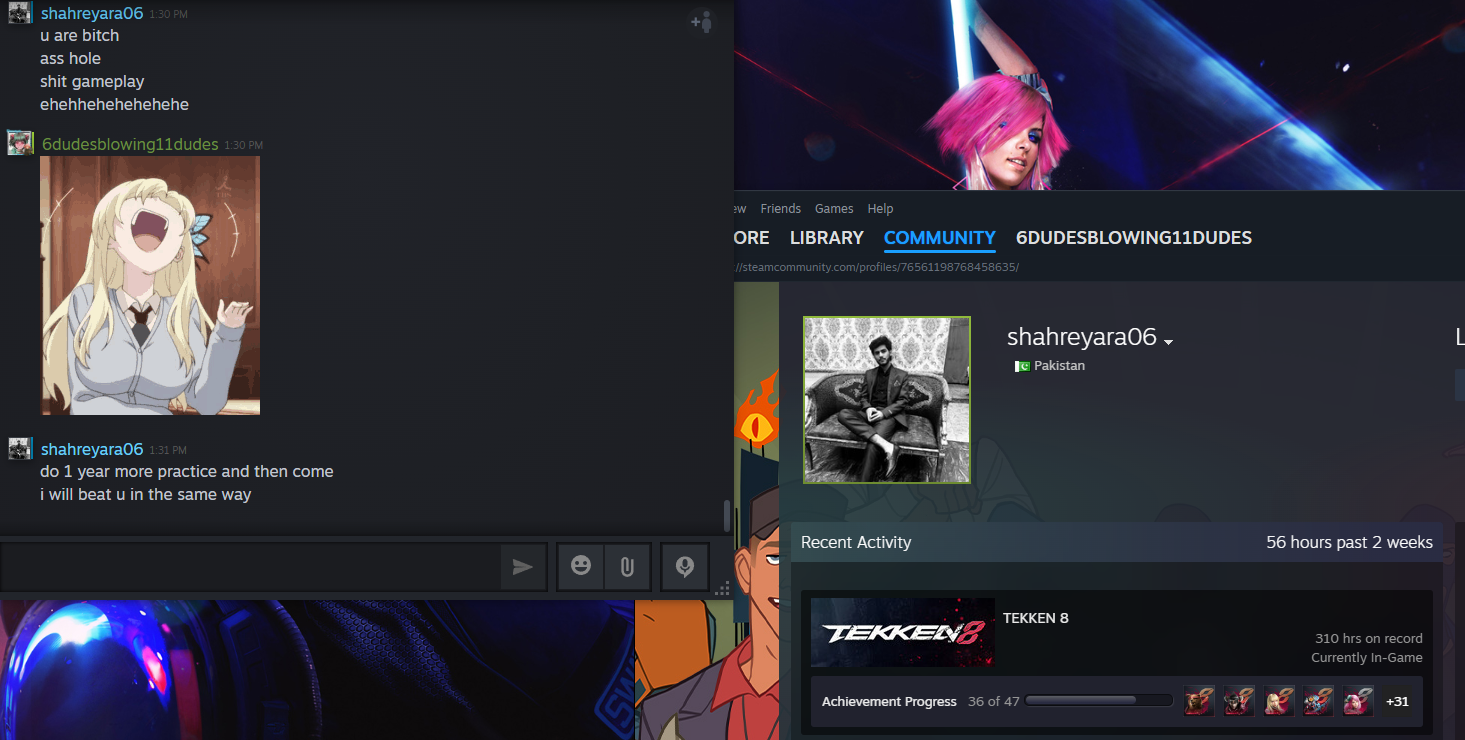Click the paperclip attachment button in chat

[x=627, y=567]
